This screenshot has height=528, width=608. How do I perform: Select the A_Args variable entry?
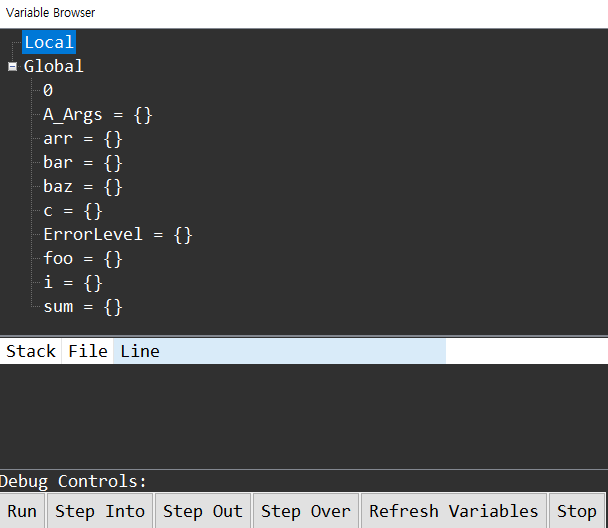(97, 115)
